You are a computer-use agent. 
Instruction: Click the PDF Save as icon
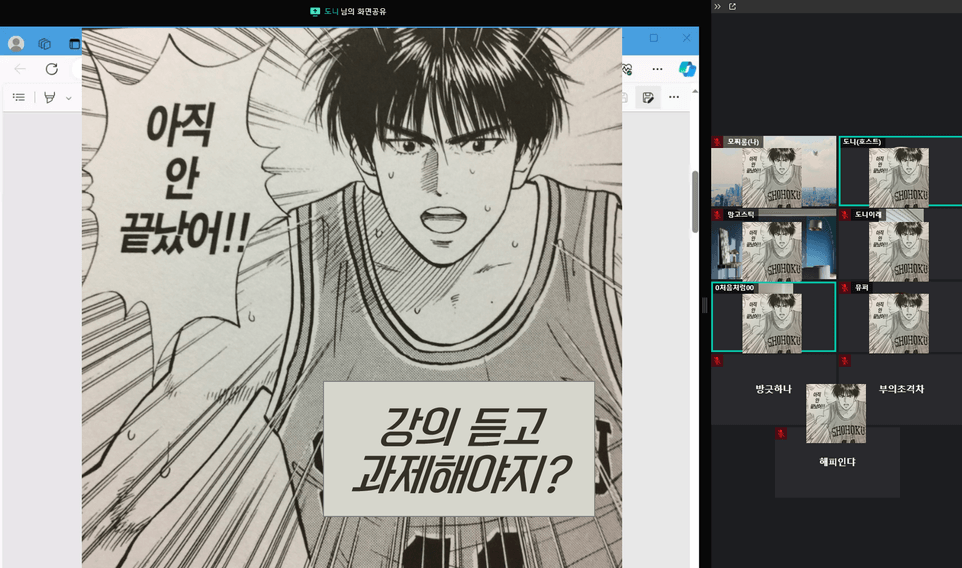[648, 97]
